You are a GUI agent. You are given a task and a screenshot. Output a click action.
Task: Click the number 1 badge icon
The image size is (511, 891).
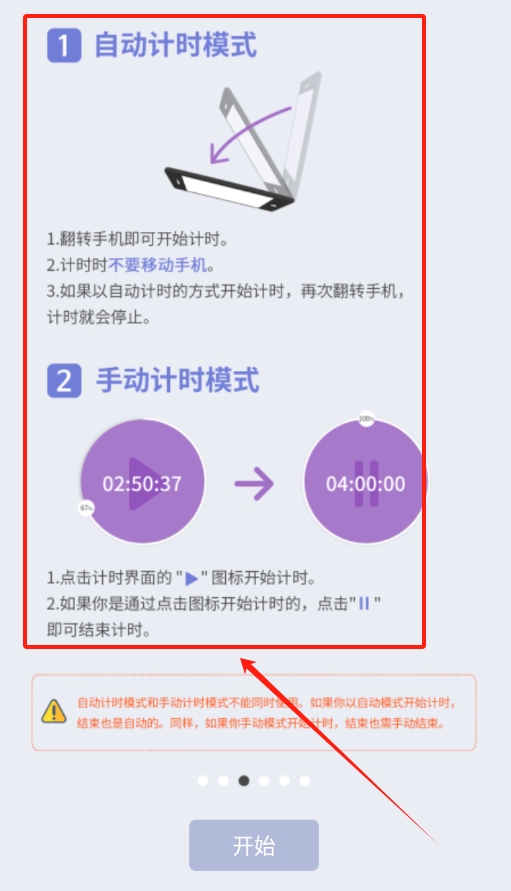point(64,45)
